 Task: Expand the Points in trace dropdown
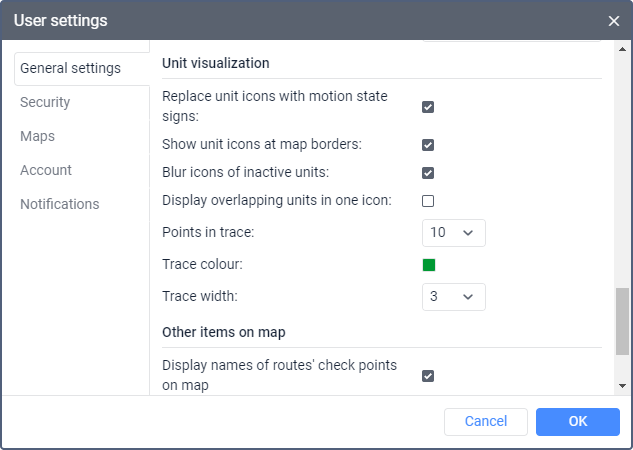(453, 233)
